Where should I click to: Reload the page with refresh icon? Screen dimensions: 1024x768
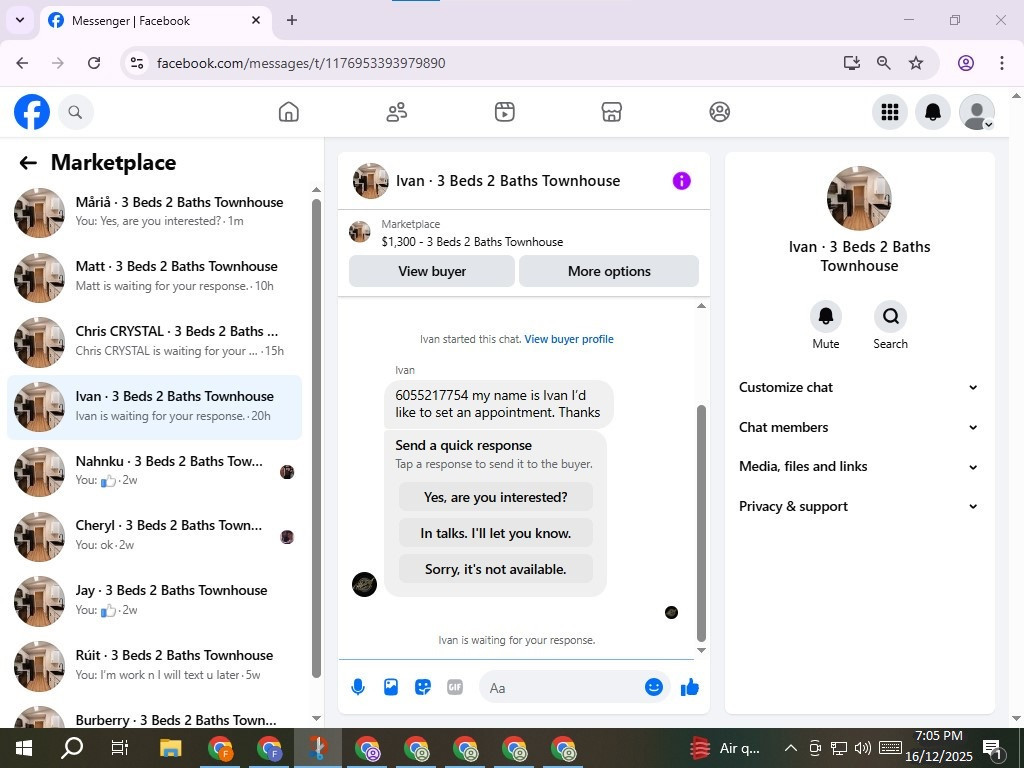coord(94,63)
